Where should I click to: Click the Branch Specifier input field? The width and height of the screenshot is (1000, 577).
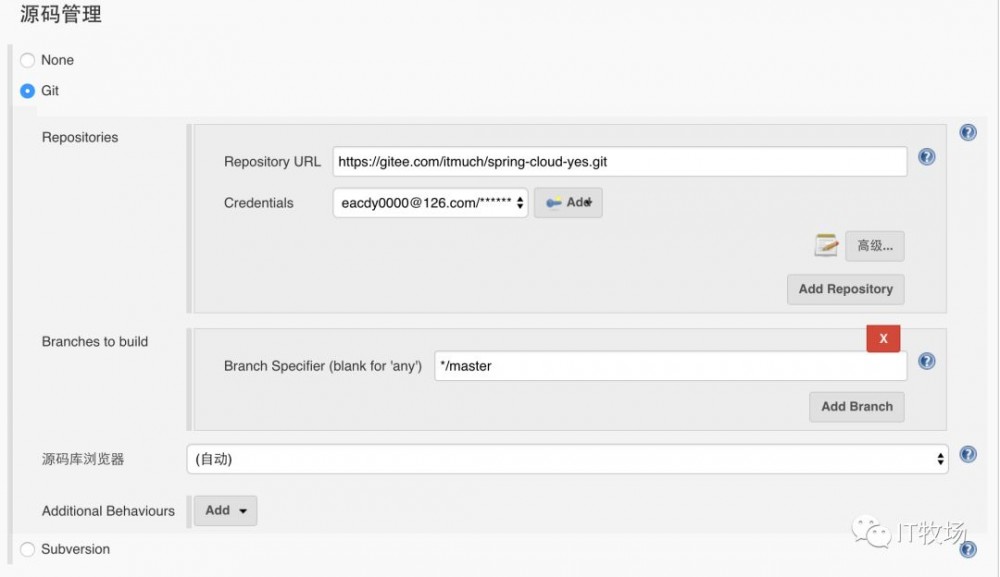click(x=670, y=366)
